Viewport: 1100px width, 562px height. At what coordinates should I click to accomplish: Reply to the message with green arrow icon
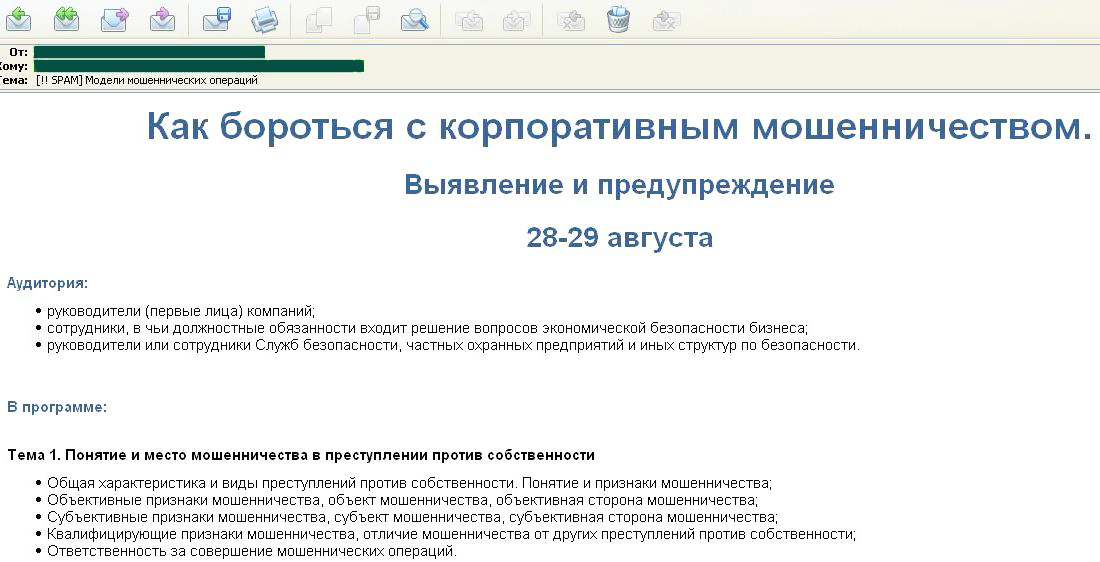pos(19,19)
